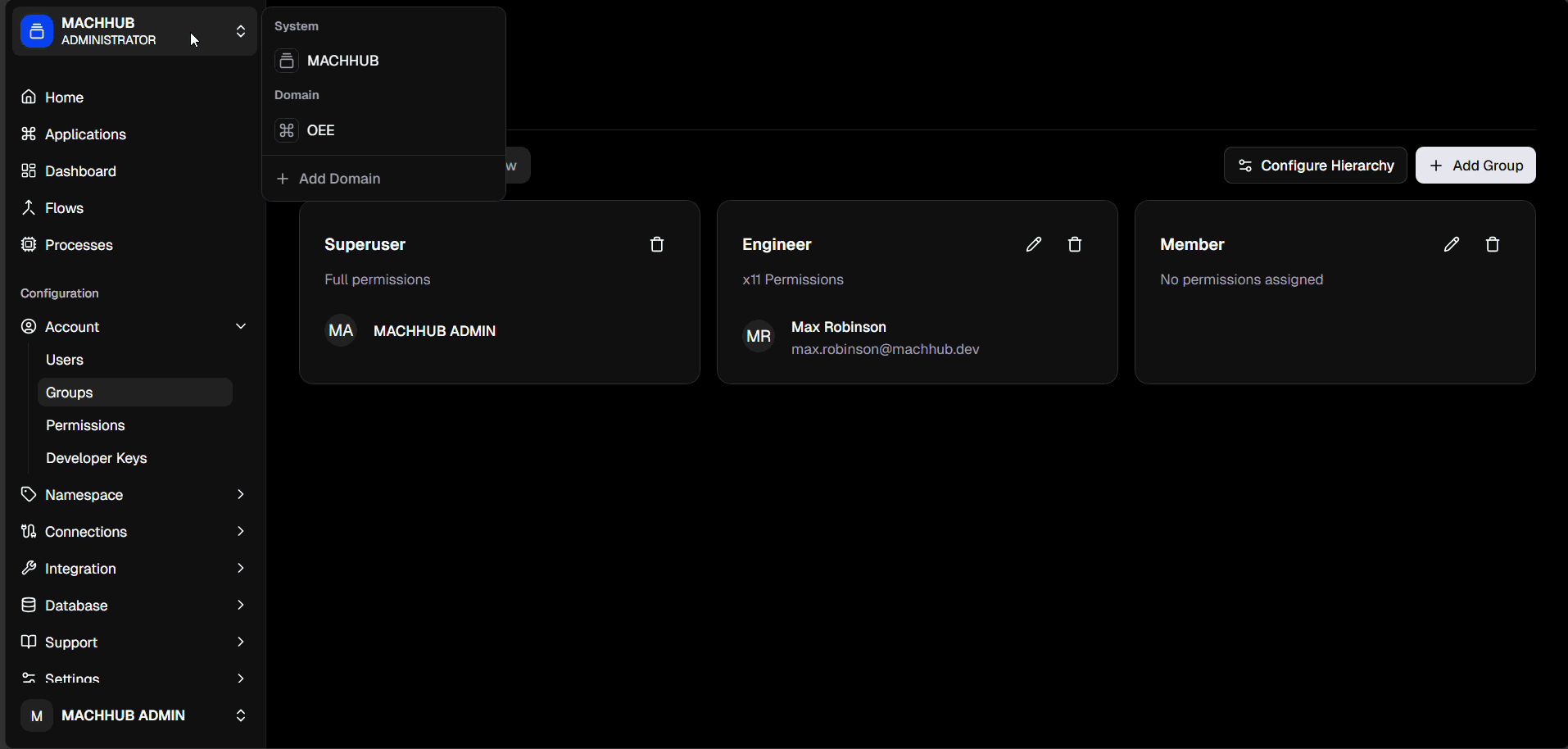Screen dimensions: 1568x749
Task: Click the MA avatar in Superuser card
Action: coord(341,330)
